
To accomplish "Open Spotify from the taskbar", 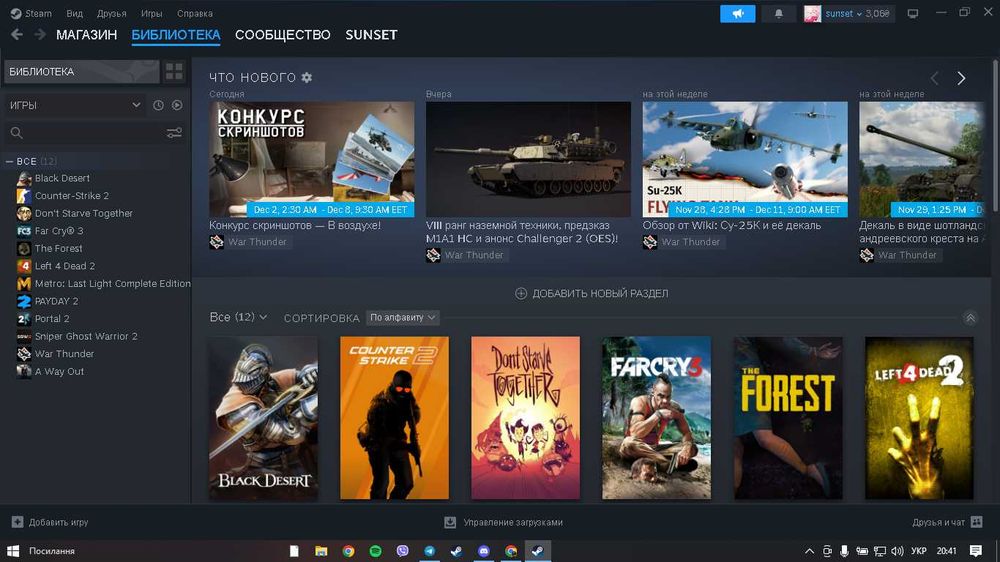I will click(x=375, y=551).
